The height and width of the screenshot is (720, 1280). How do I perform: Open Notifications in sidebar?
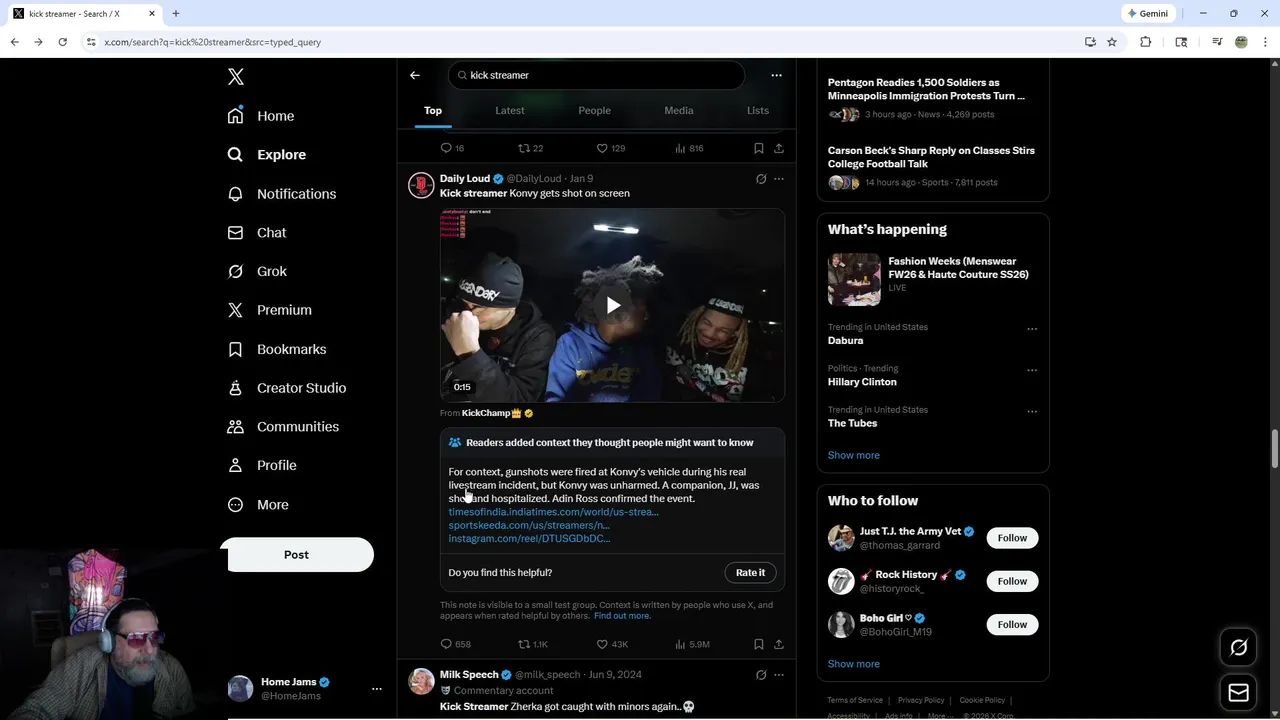click(282, 194)
